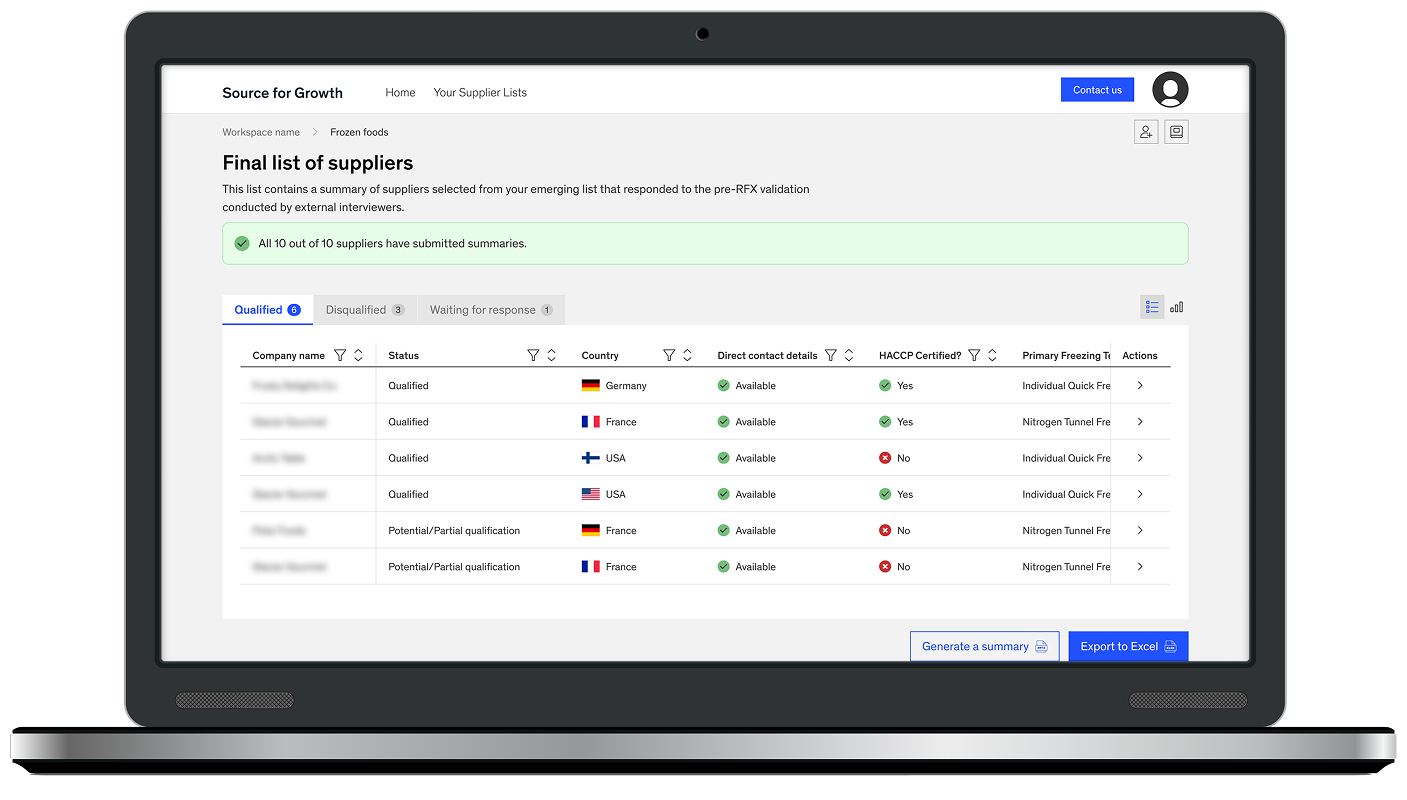Click the add user icon
1407x800 pixels.
tap(1146, 132)
